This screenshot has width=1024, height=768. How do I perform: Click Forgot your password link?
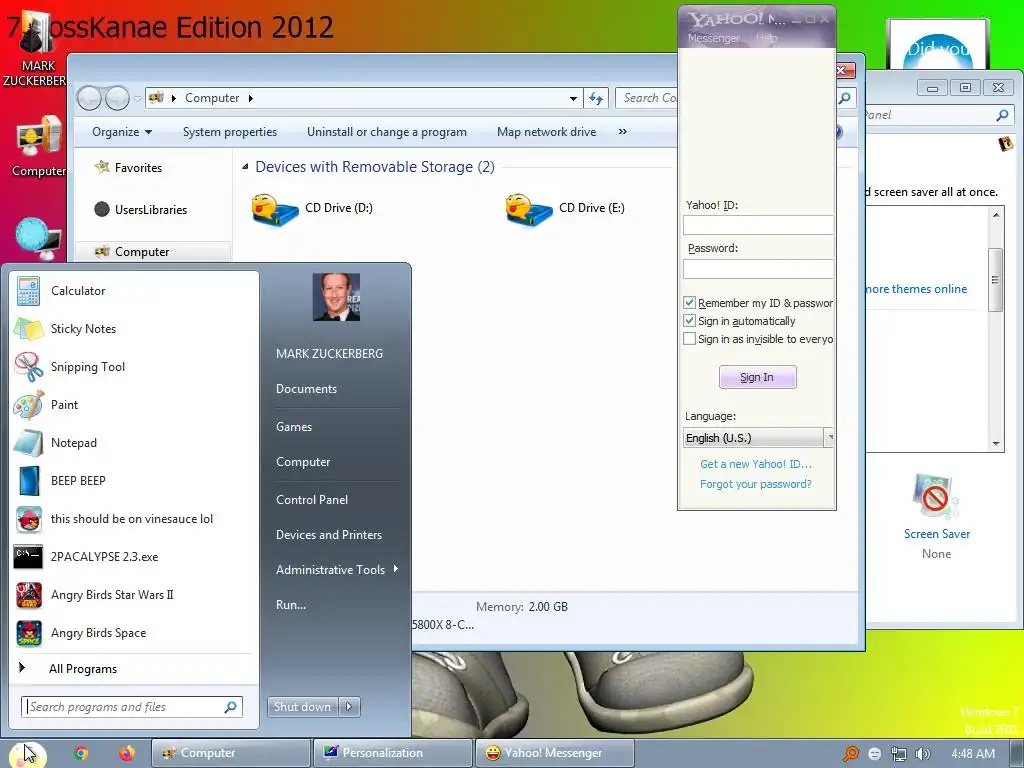click(756, 485)
